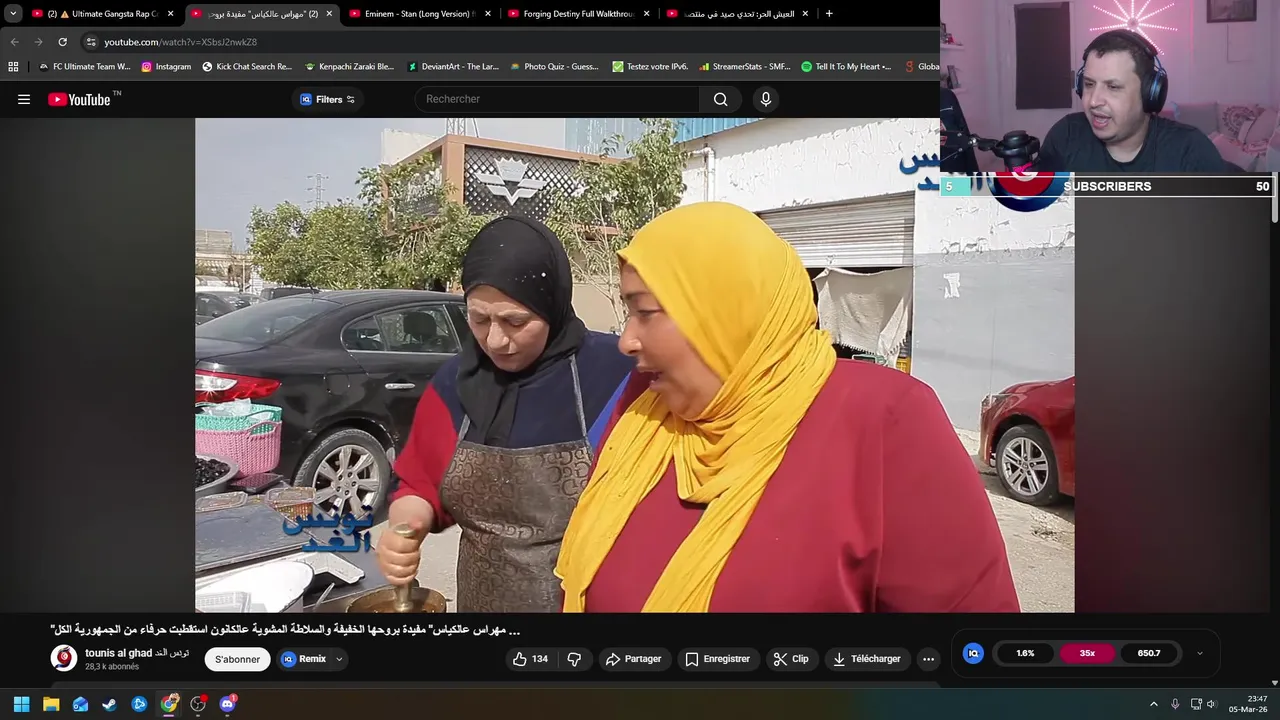
Task: Click the 650.7 vidIQ stat pill
Action: click(x=1149, y=653)
